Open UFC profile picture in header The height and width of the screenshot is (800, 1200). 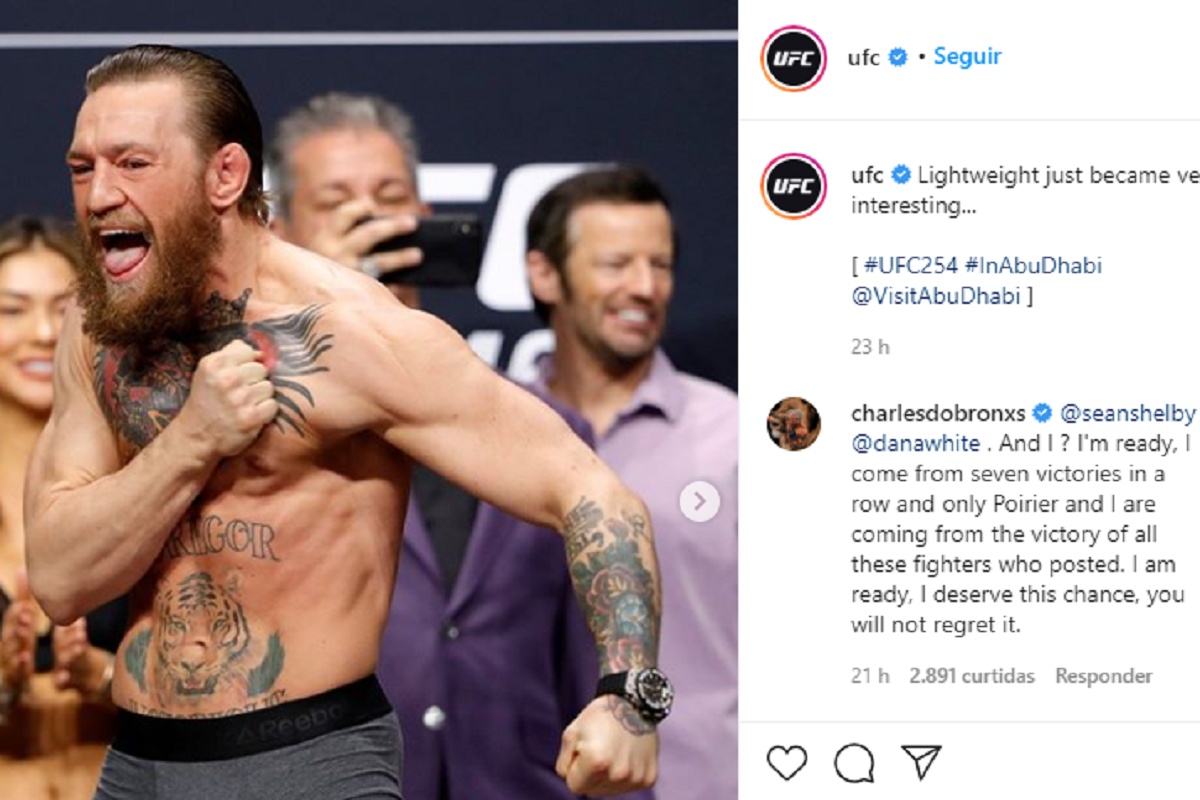coord(793,58)
